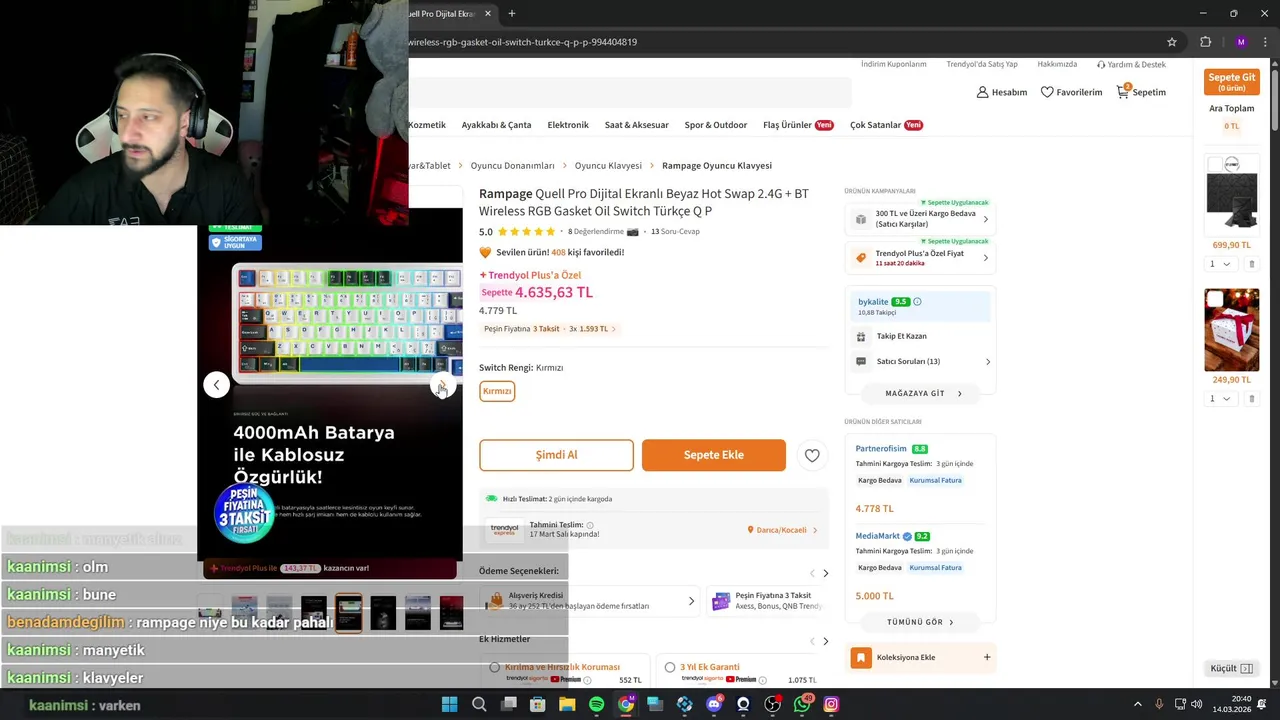Advance Ek Hizmetler carousel right
Image resolution: width=1280 pixels, height=720 pixels.
pos(825,641)
